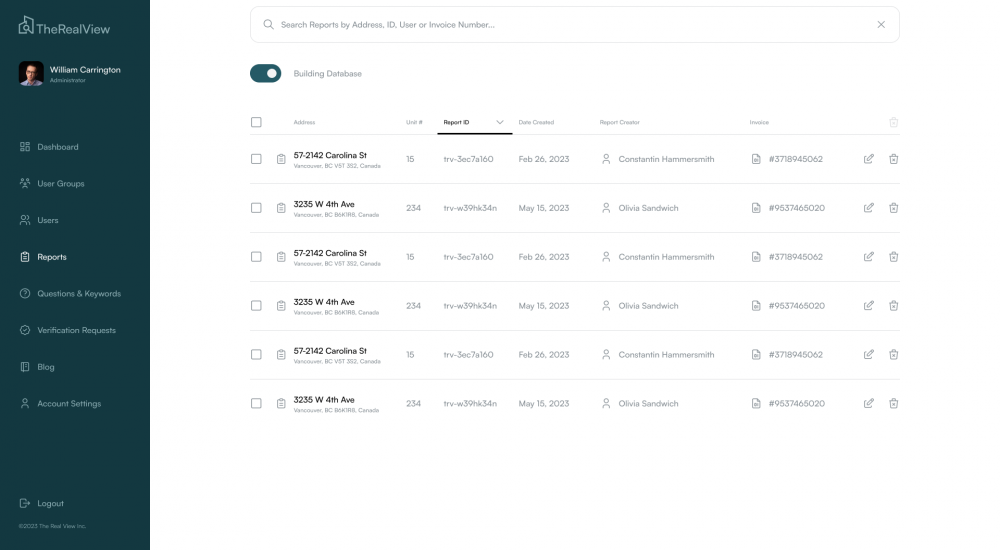Open the invoice document icon in the fourth row
The height and width of the screenshot is (550, 1000).
756,306
